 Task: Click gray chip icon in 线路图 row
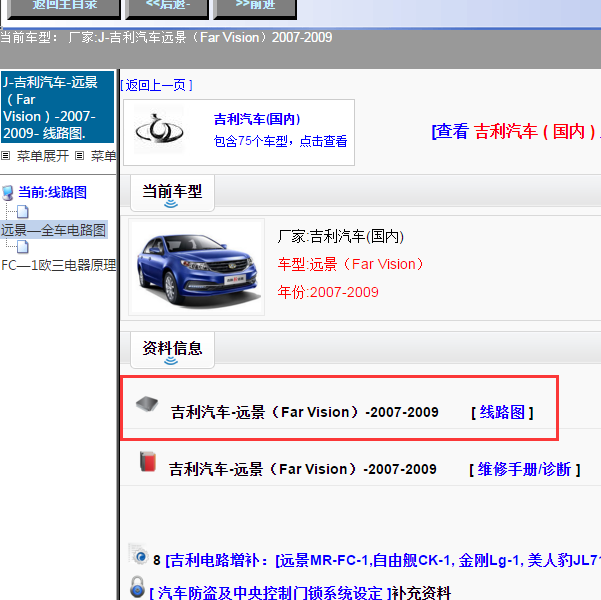[147, 404]
